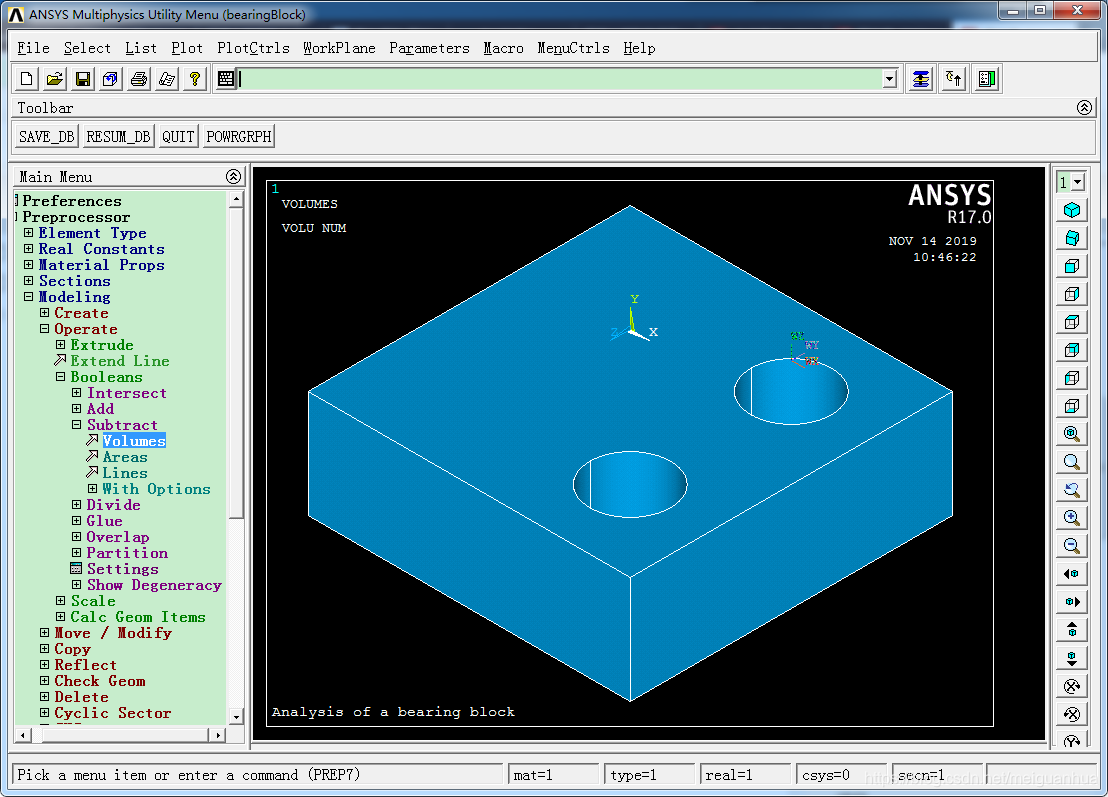Pan model right with right-arrow cube icon
1108x797 pixels.
coord(1072,602)
